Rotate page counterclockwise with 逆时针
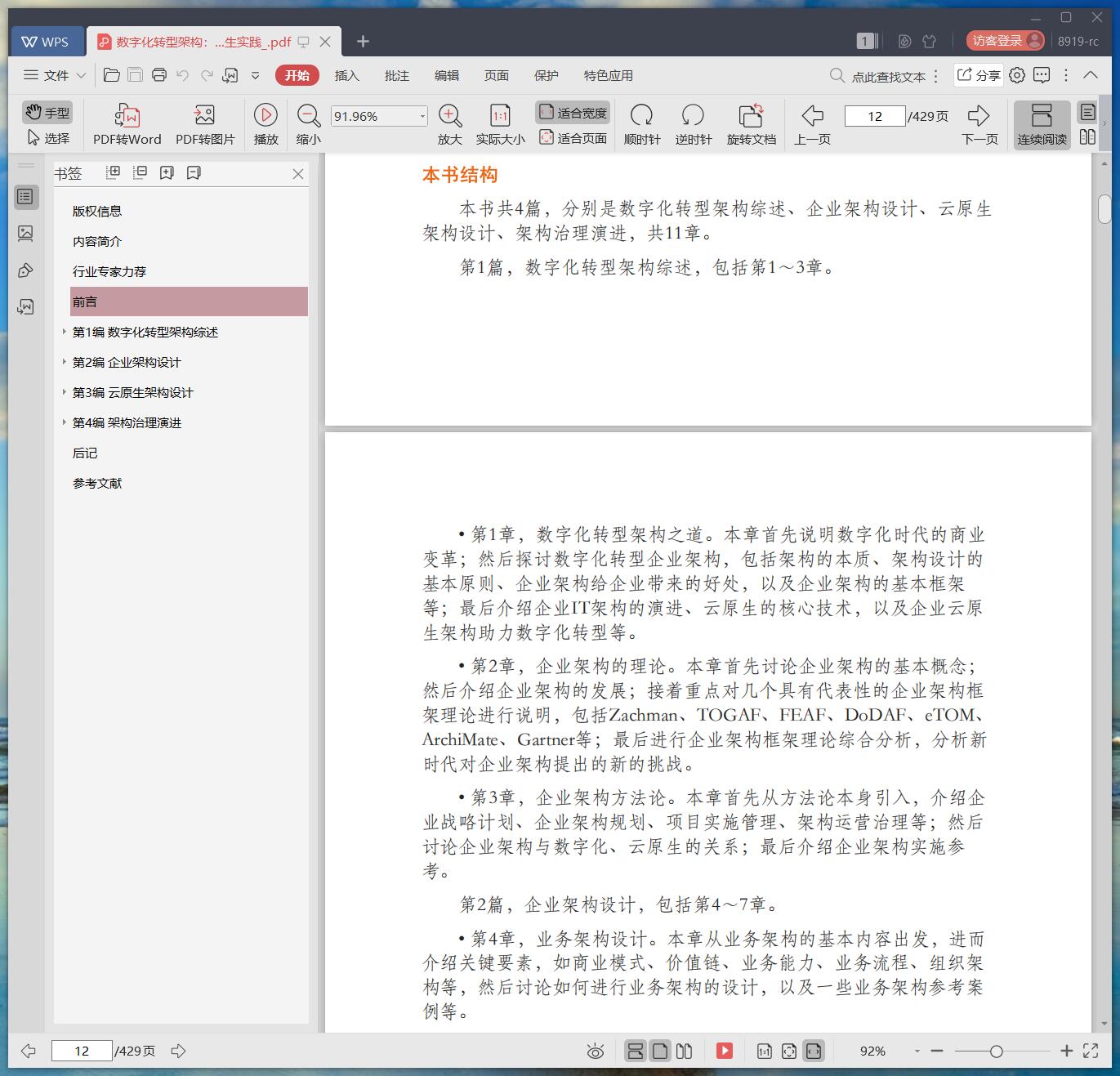The height and width of the screenshot is (1076, 1120). click(694, 124)
